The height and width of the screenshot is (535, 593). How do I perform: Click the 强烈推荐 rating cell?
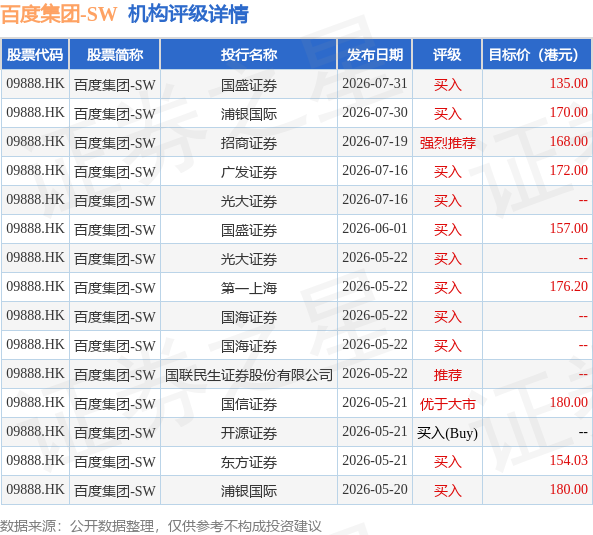point(447,143)
